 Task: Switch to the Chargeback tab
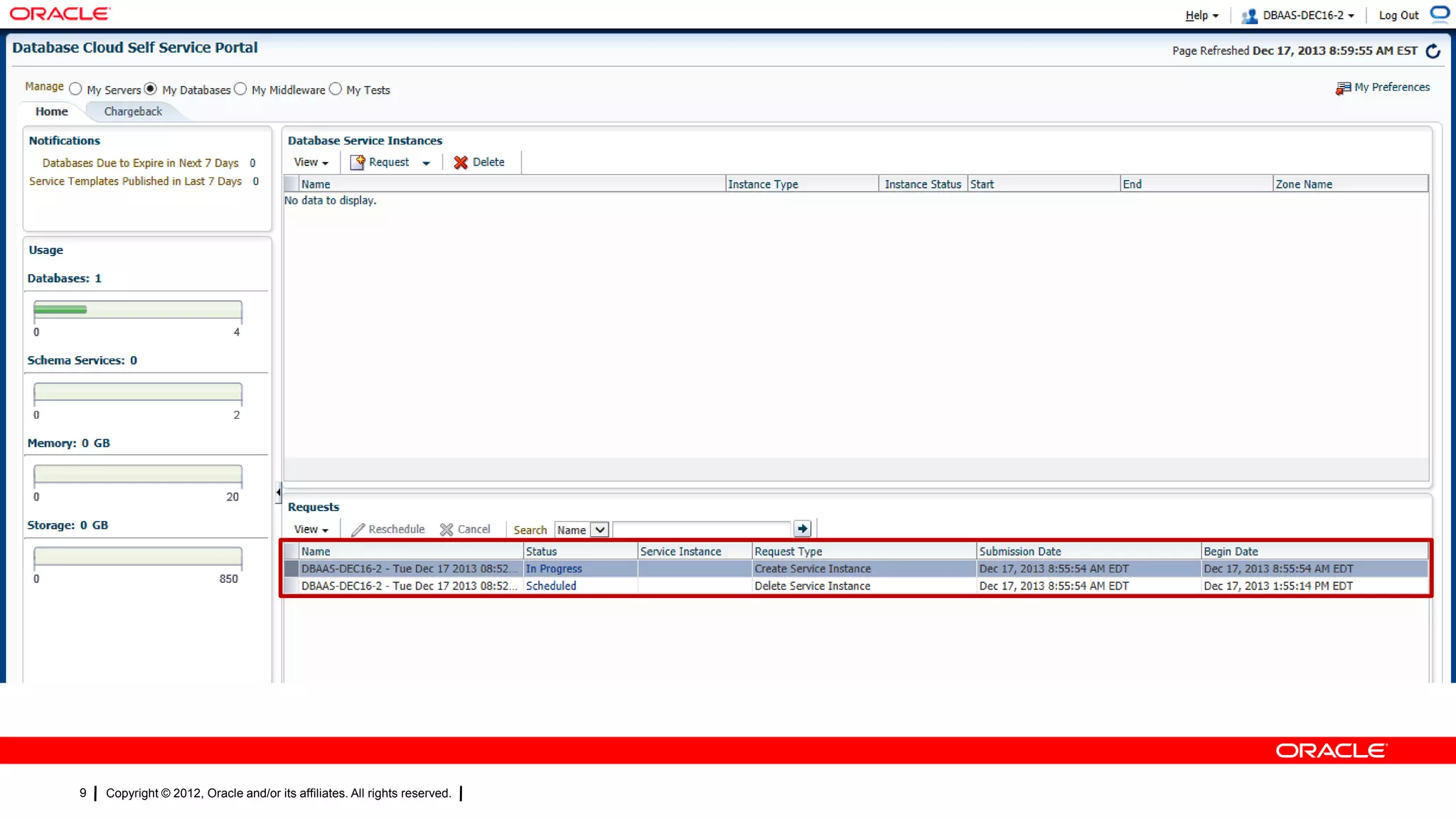[133, 112]
